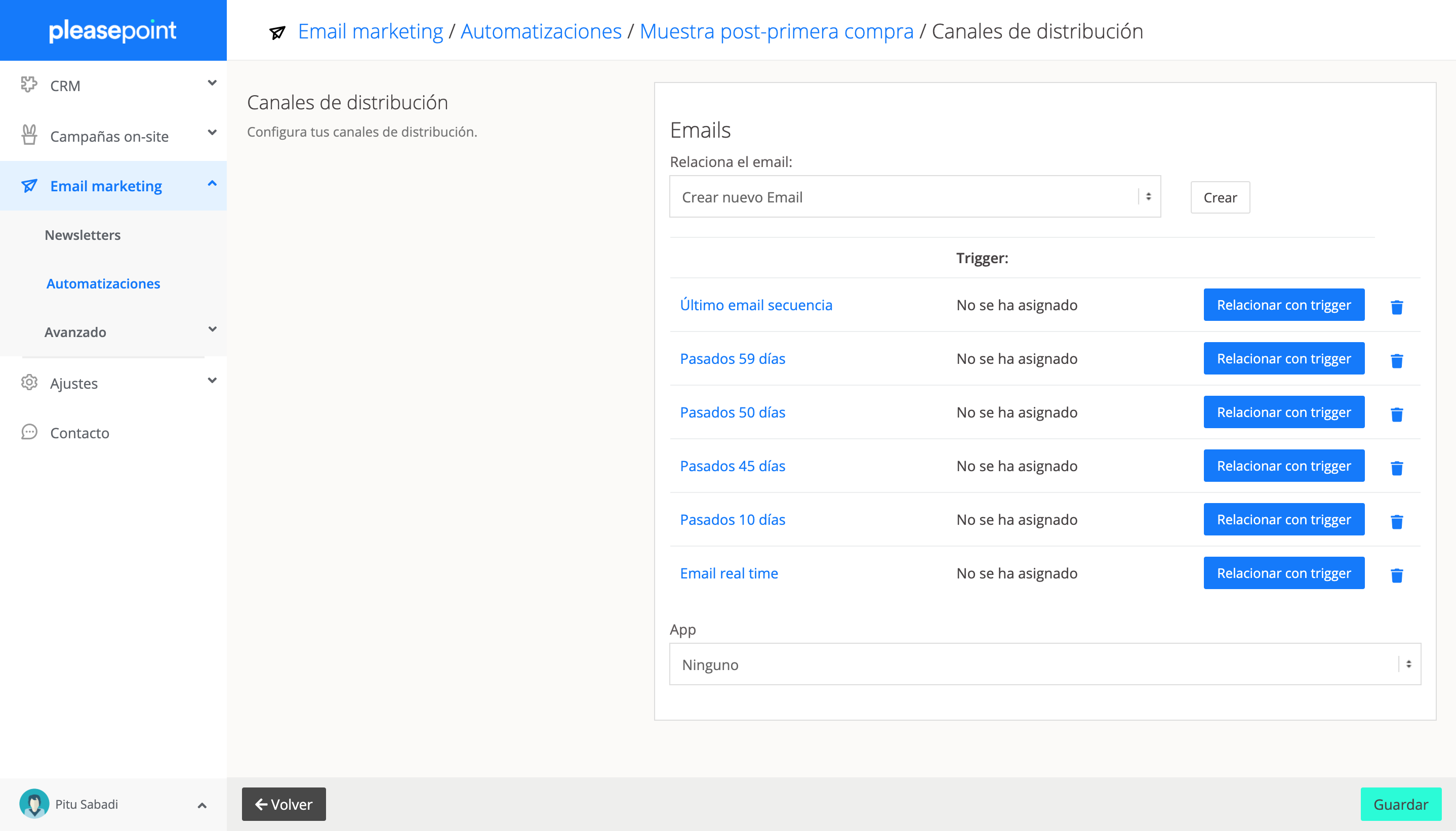Click the CRM puzzle icon in sidebar
1456x831 pixels.
(28, 85)
